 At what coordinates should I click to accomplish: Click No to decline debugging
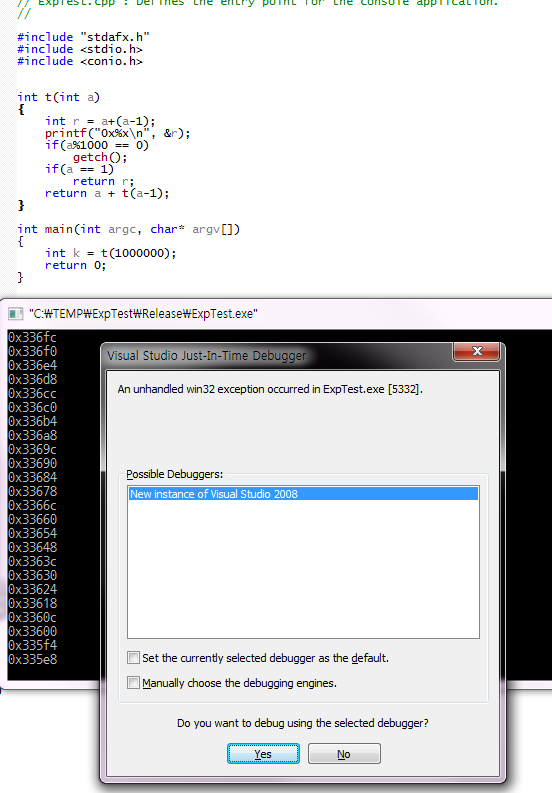(344, 754)
